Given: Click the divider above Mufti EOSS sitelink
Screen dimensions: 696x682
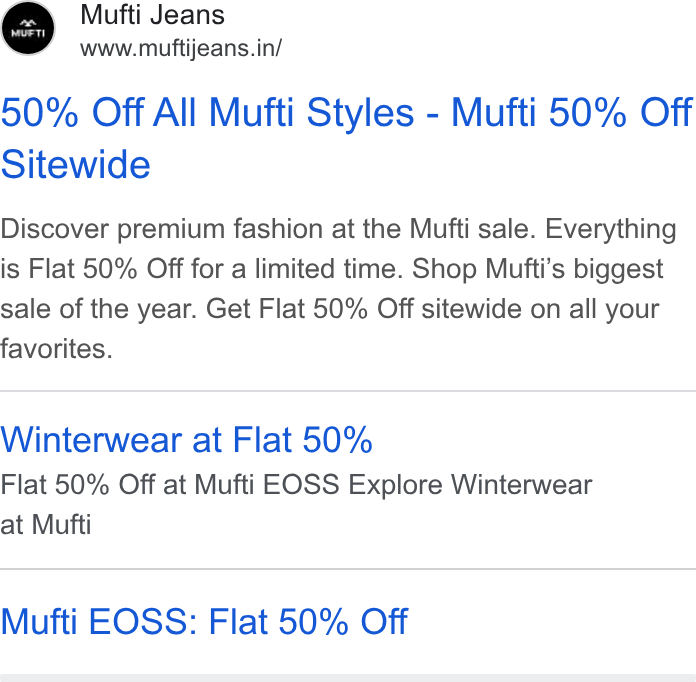Looking at the screenshot, I should (348, 569).
